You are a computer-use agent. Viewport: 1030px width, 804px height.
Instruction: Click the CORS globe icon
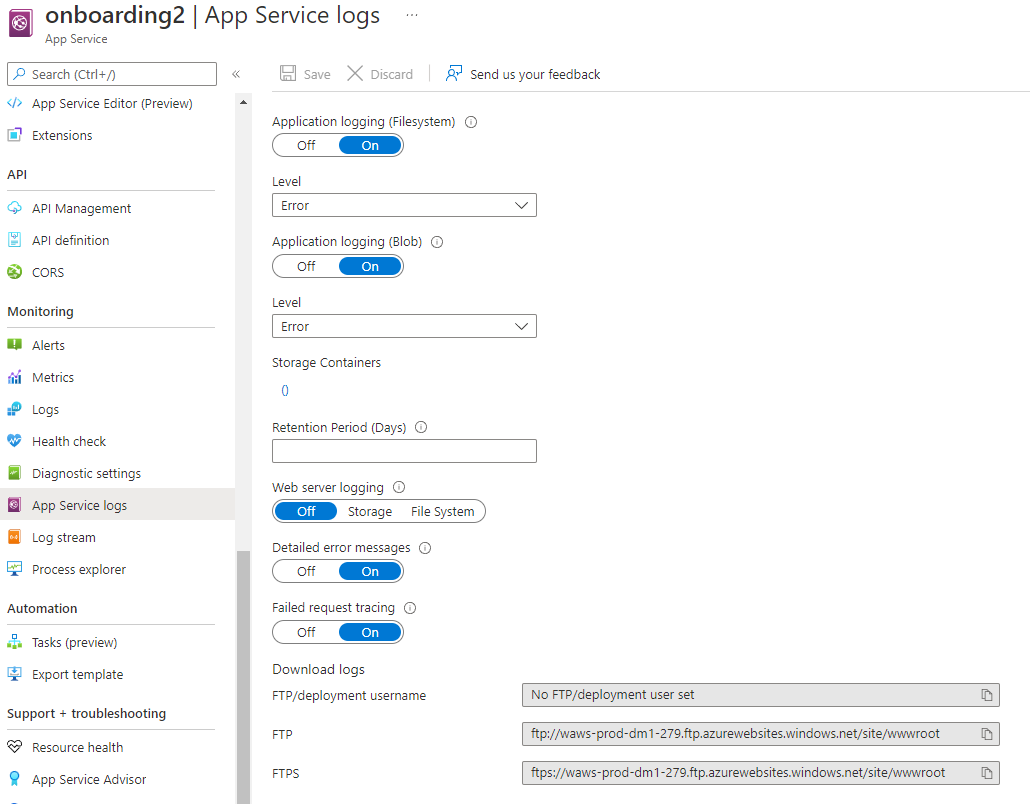point(14,272)
